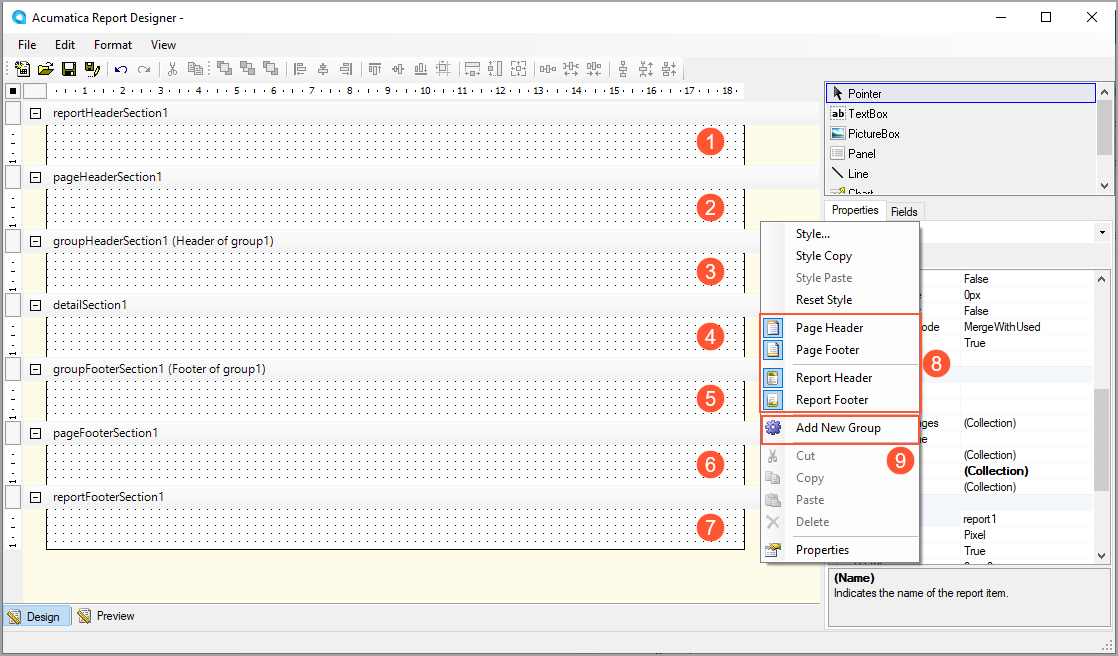The image size is (1118, 656).
Task: Switch to the Fields tab
Action: point(904,211)
